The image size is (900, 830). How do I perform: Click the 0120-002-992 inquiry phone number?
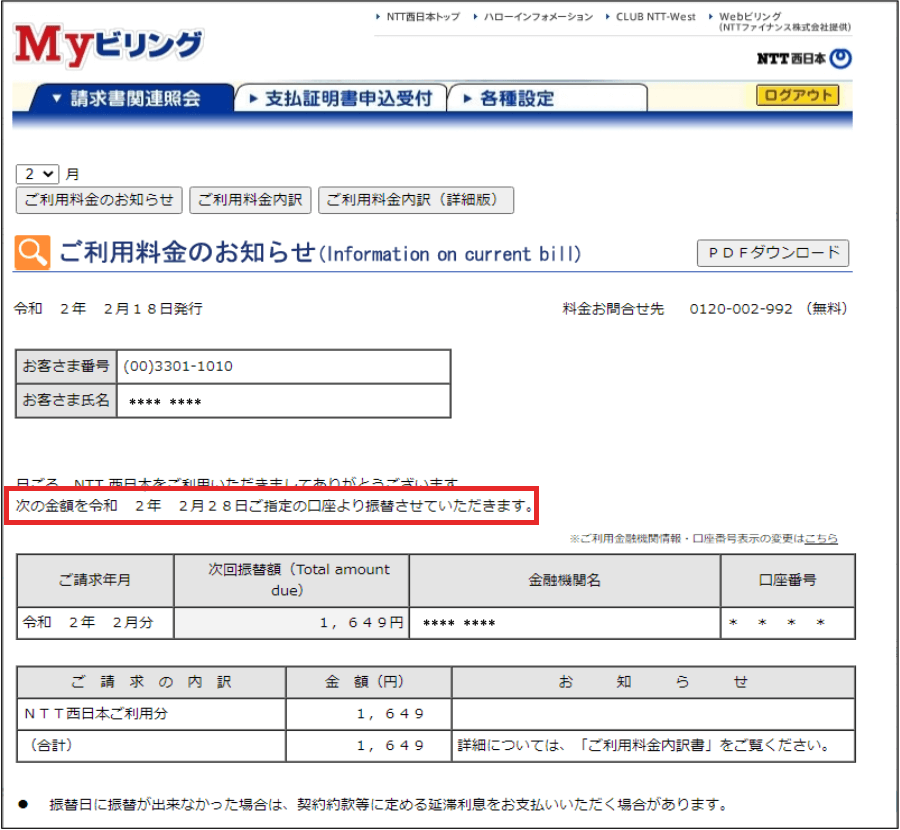click(x=740, y=309)
